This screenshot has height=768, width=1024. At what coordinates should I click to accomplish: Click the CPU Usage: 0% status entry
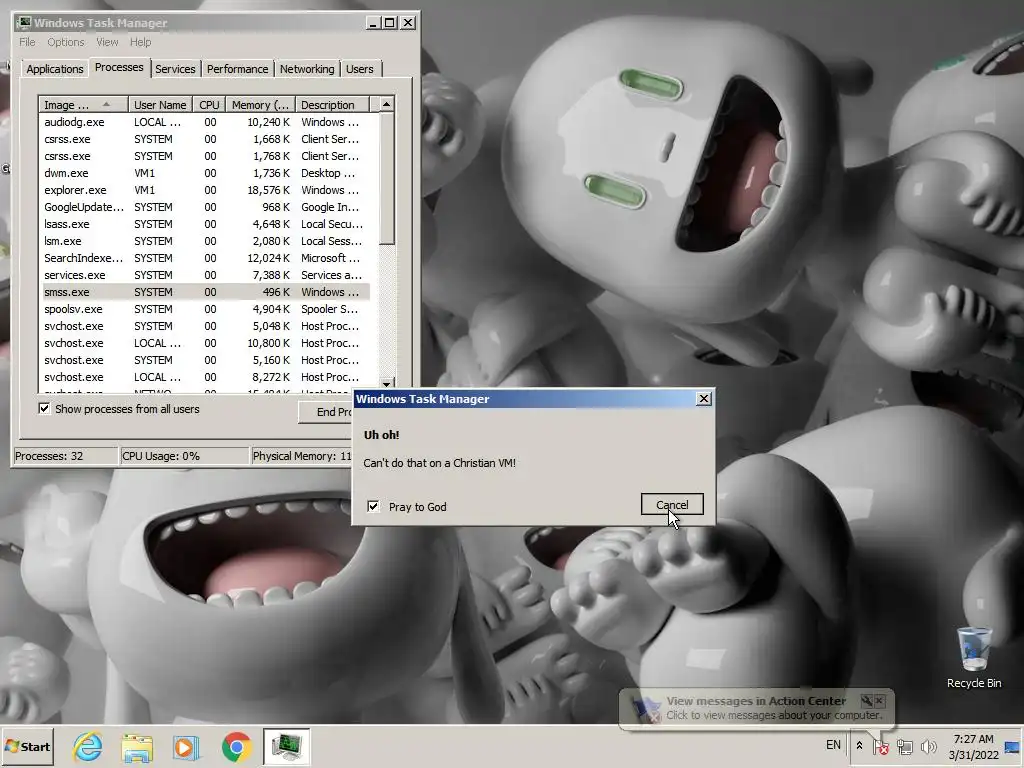[x=185, y=456]
